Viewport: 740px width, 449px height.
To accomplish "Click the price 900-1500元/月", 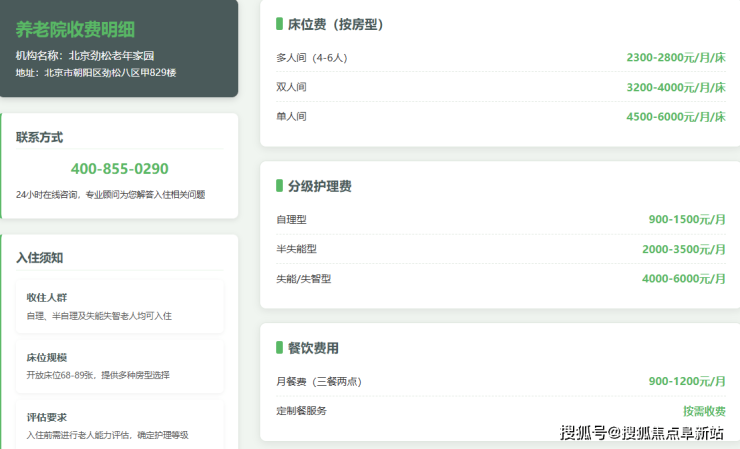I will coord(687,220).
